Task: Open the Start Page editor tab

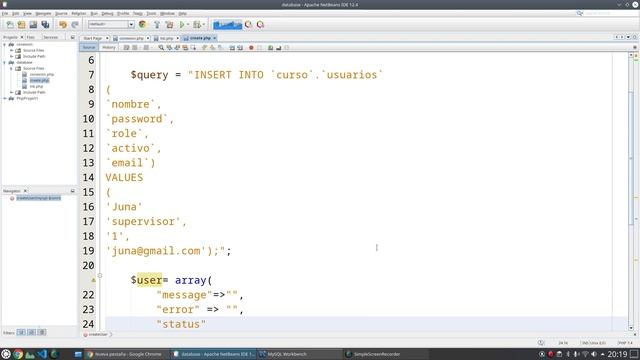Action: pyautogui.click(x=93, y=38)
